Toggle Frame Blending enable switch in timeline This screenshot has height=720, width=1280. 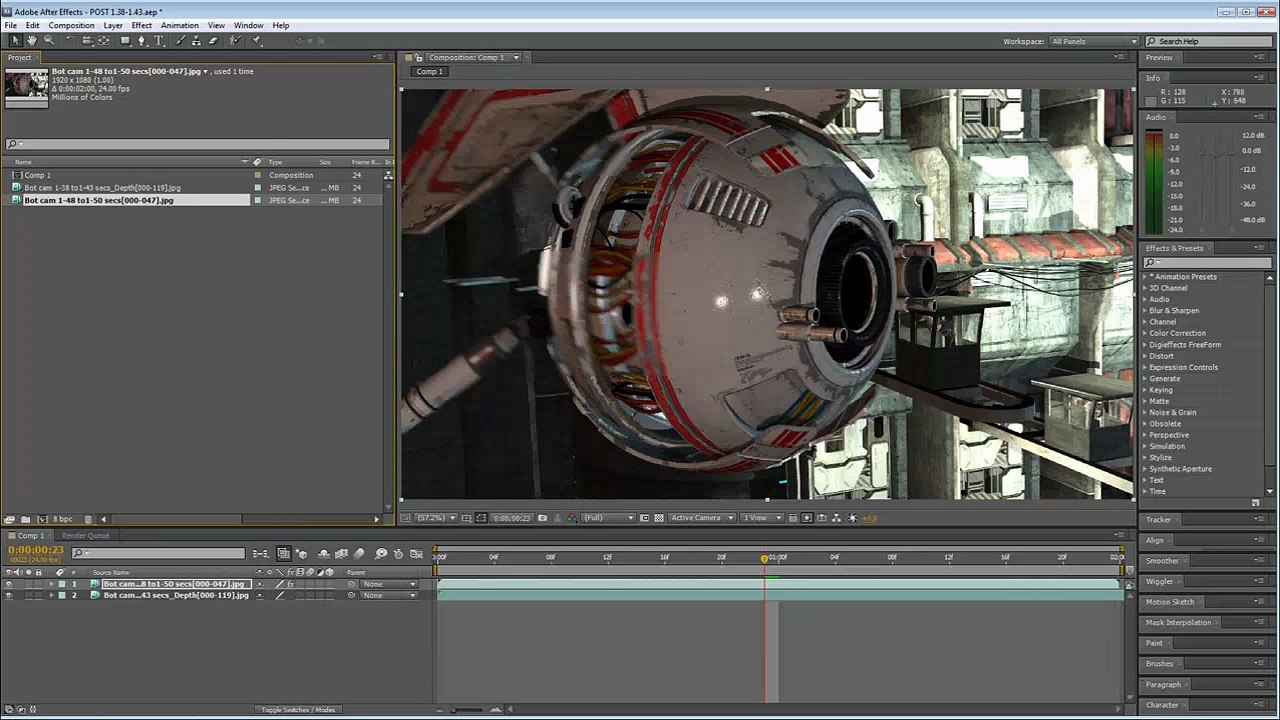pyautogui.click(x=341, y=553)
